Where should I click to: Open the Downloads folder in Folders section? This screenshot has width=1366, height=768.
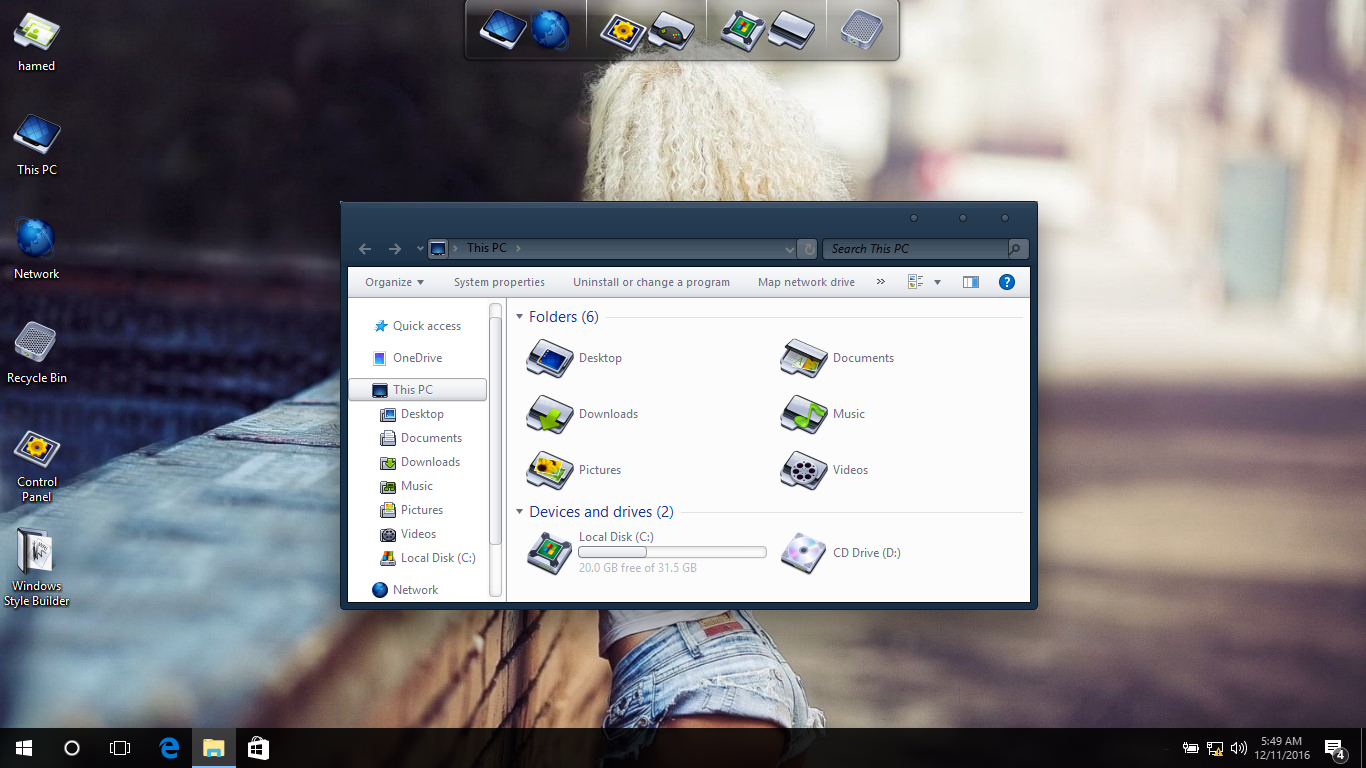pyautogui.click(x=549, y=414)
